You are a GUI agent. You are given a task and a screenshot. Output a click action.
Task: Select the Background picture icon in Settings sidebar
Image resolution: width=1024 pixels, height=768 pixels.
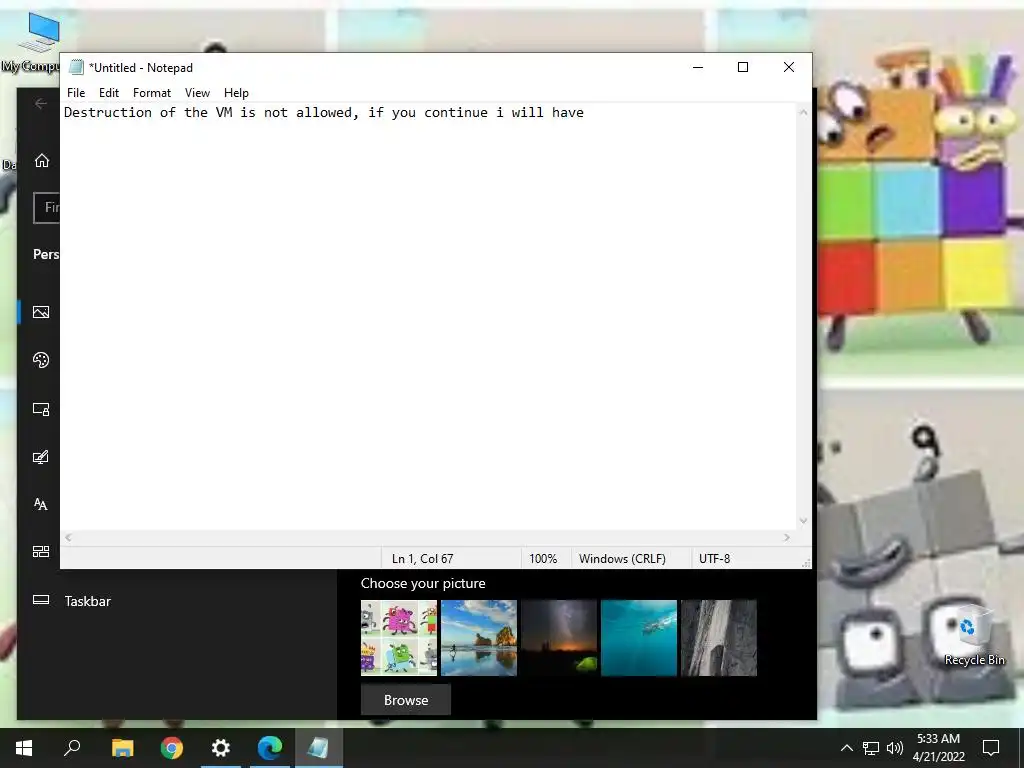tap(40, 312)
